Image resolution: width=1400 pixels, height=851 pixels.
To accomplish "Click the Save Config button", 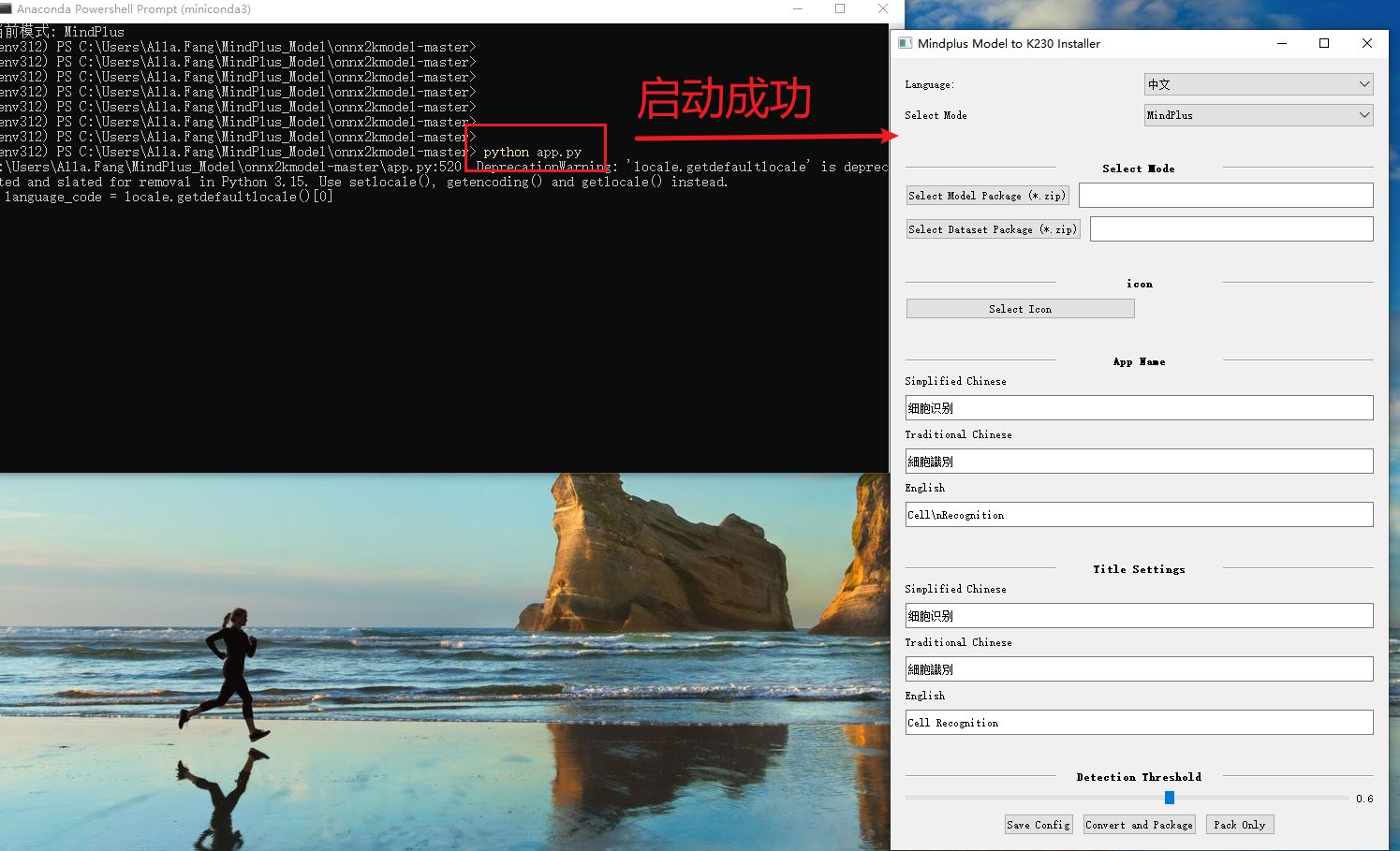I will click(x=1038, y=825).
